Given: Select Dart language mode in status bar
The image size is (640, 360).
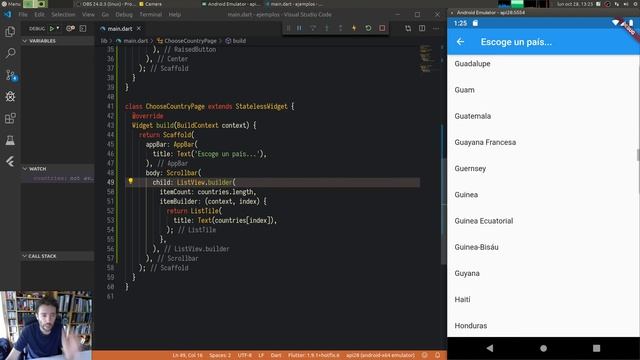Looking at the screenshot, I should (x=276, y=355).
